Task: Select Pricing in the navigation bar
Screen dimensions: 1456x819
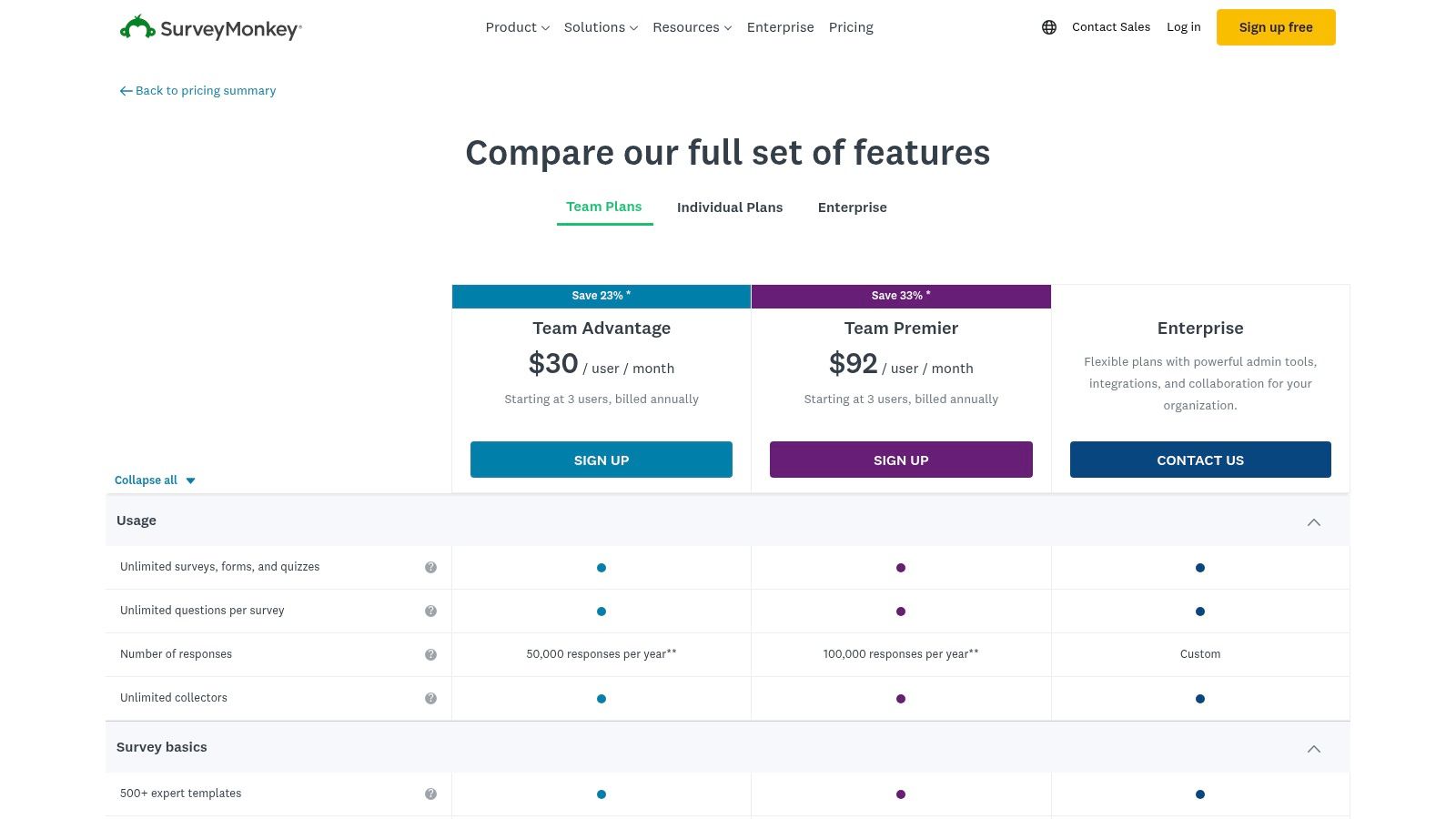Action: click(x=851, y=27)
